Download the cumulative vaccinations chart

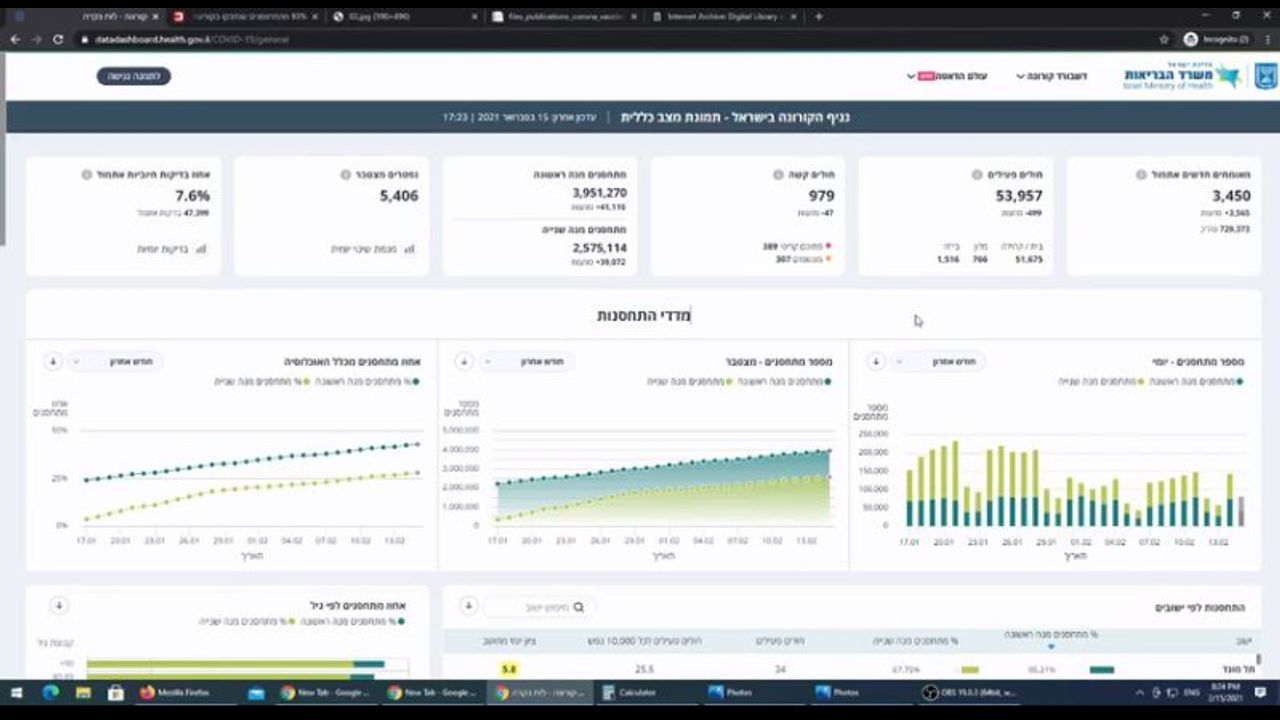pos(463,362)
